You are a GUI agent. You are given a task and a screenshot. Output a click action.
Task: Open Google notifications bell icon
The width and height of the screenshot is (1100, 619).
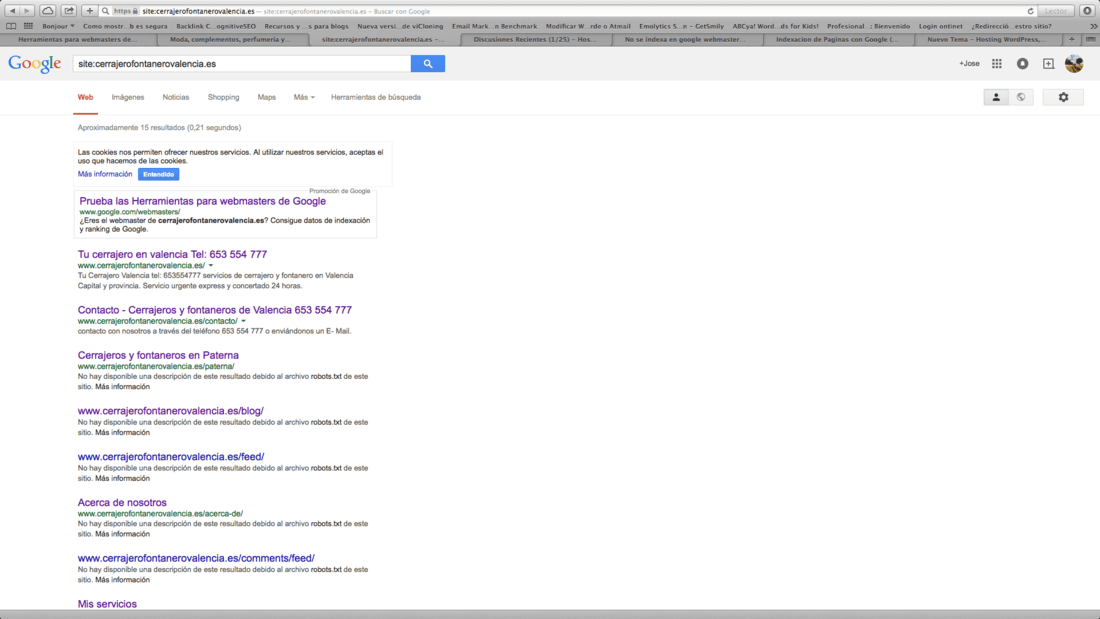[x=1023, y=64]
